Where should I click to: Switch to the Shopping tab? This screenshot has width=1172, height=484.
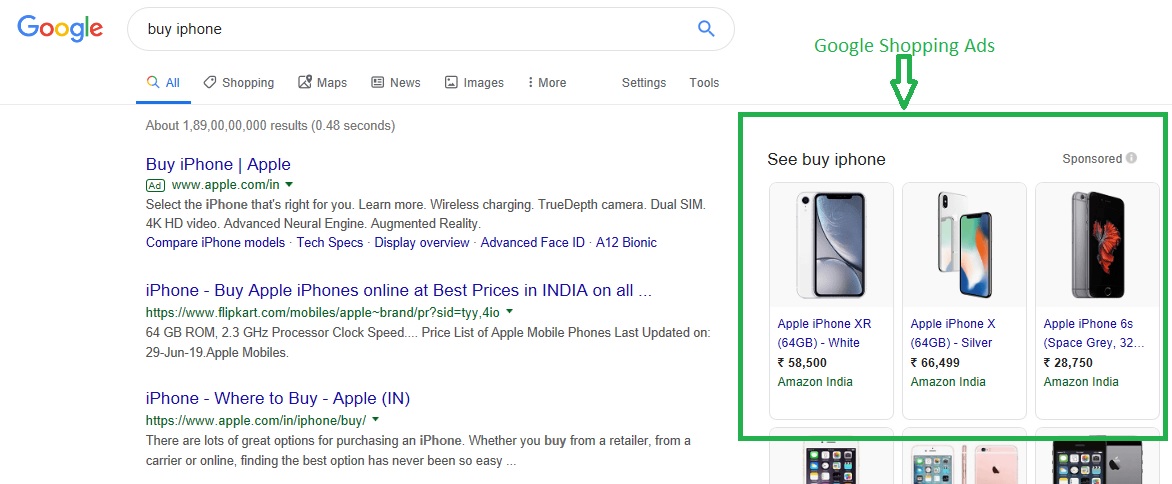click(238, 83)
